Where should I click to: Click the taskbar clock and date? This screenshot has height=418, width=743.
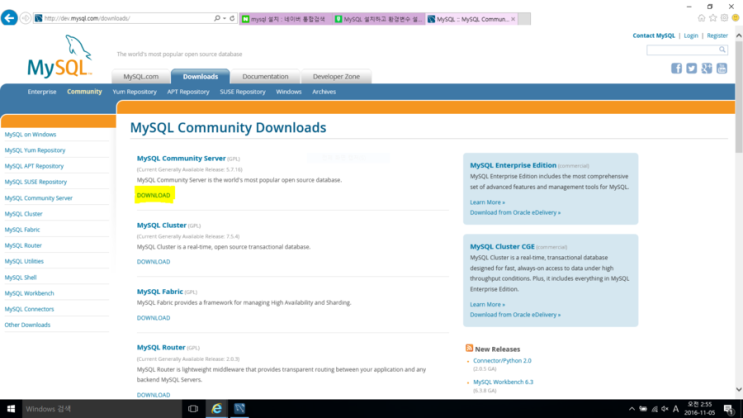700,409
